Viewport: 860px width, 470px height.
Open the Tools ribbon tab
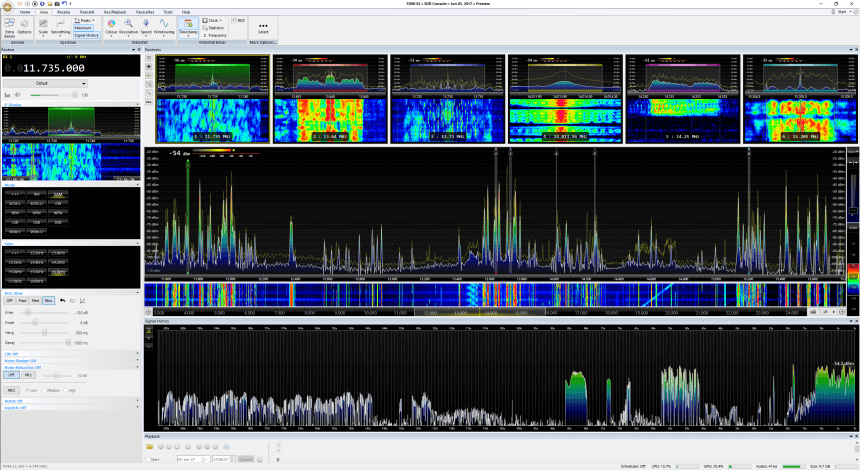tap(168, 12)
